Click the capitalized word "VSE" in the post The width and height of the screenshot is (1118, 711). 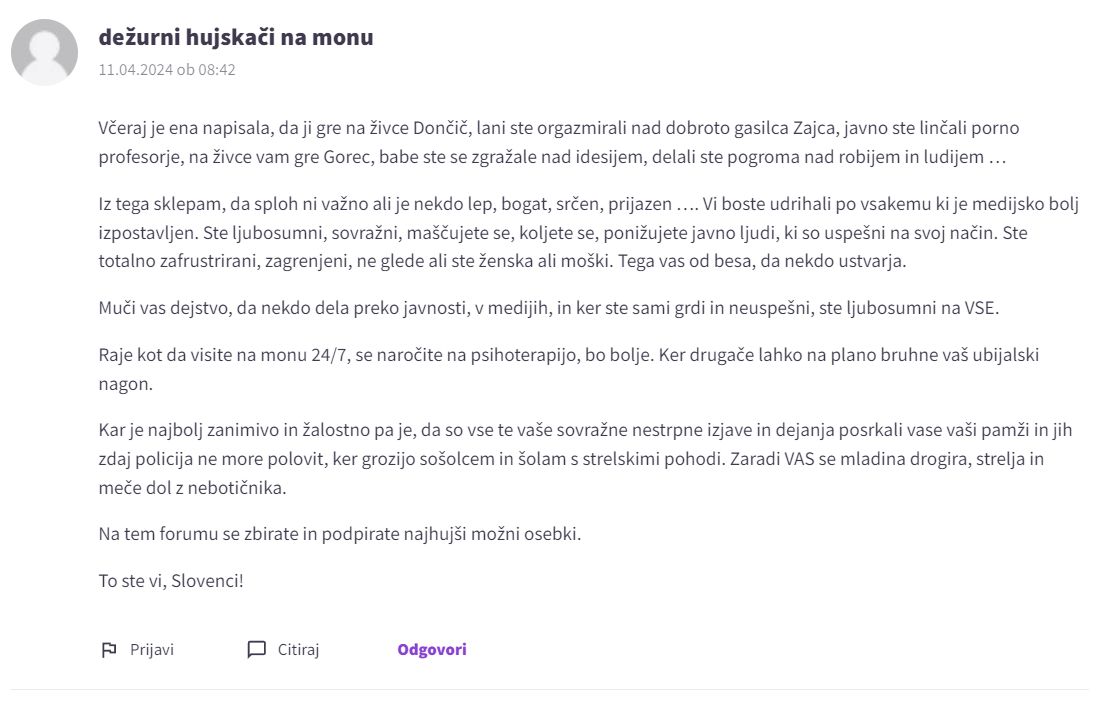978,308
